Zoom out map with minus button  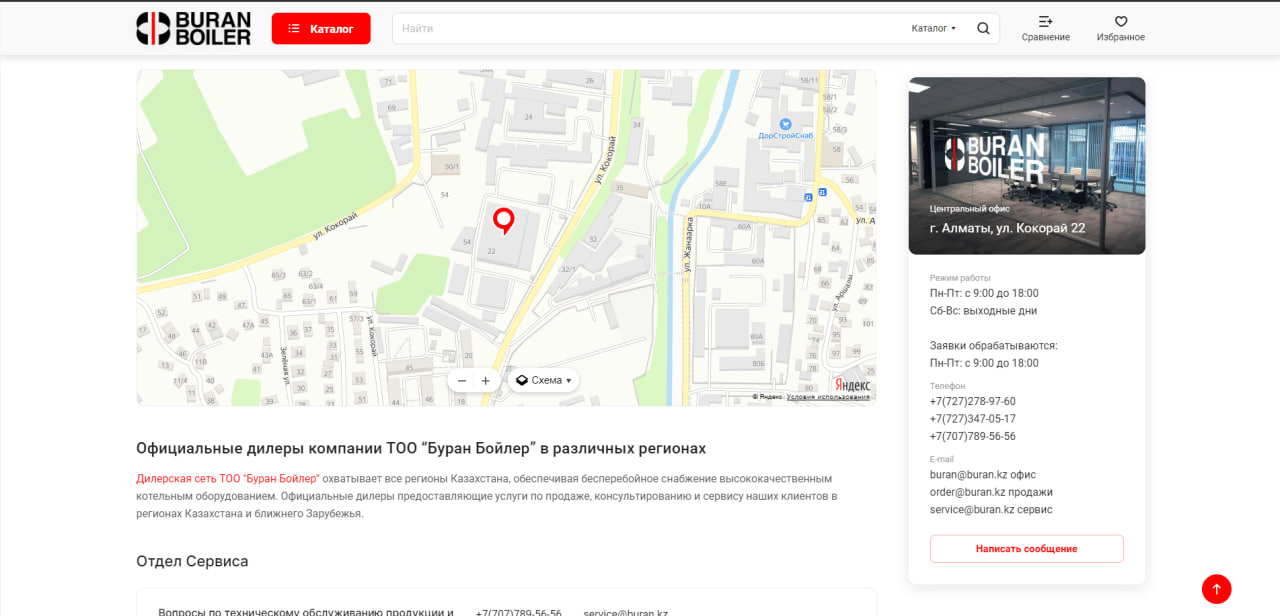(462, 380)
